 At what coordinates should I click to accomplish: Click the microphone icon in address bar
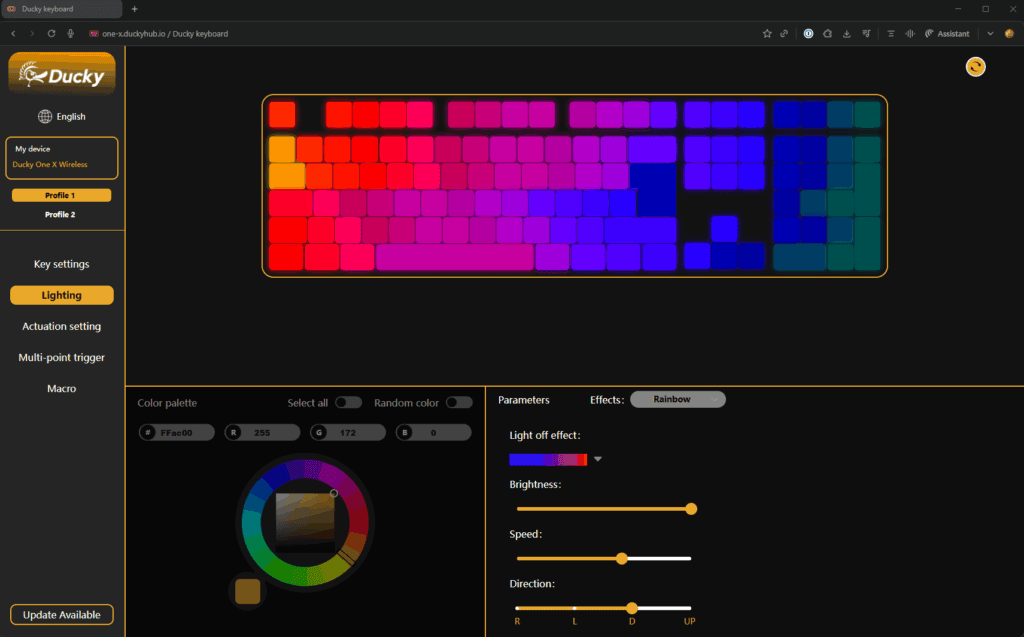[x=70, y=33]
